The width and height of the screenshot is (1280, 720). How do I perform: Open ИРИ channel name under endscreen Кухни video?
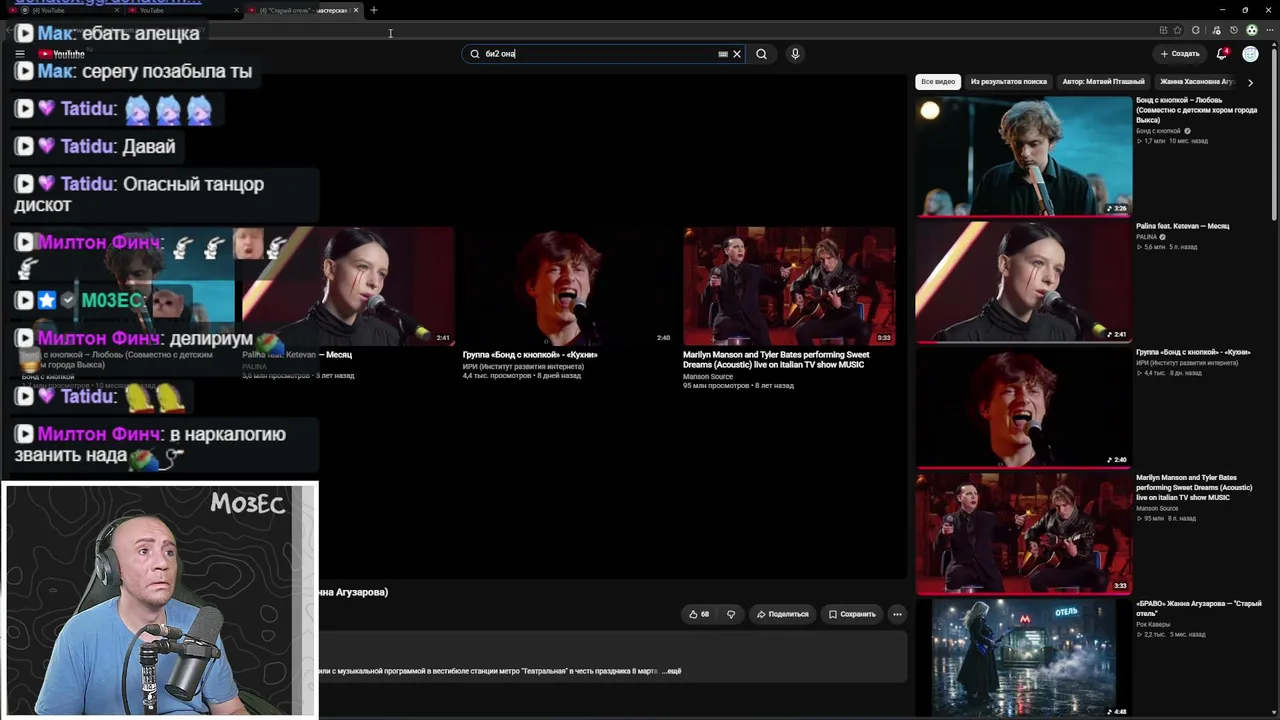(x=523, y=367)
